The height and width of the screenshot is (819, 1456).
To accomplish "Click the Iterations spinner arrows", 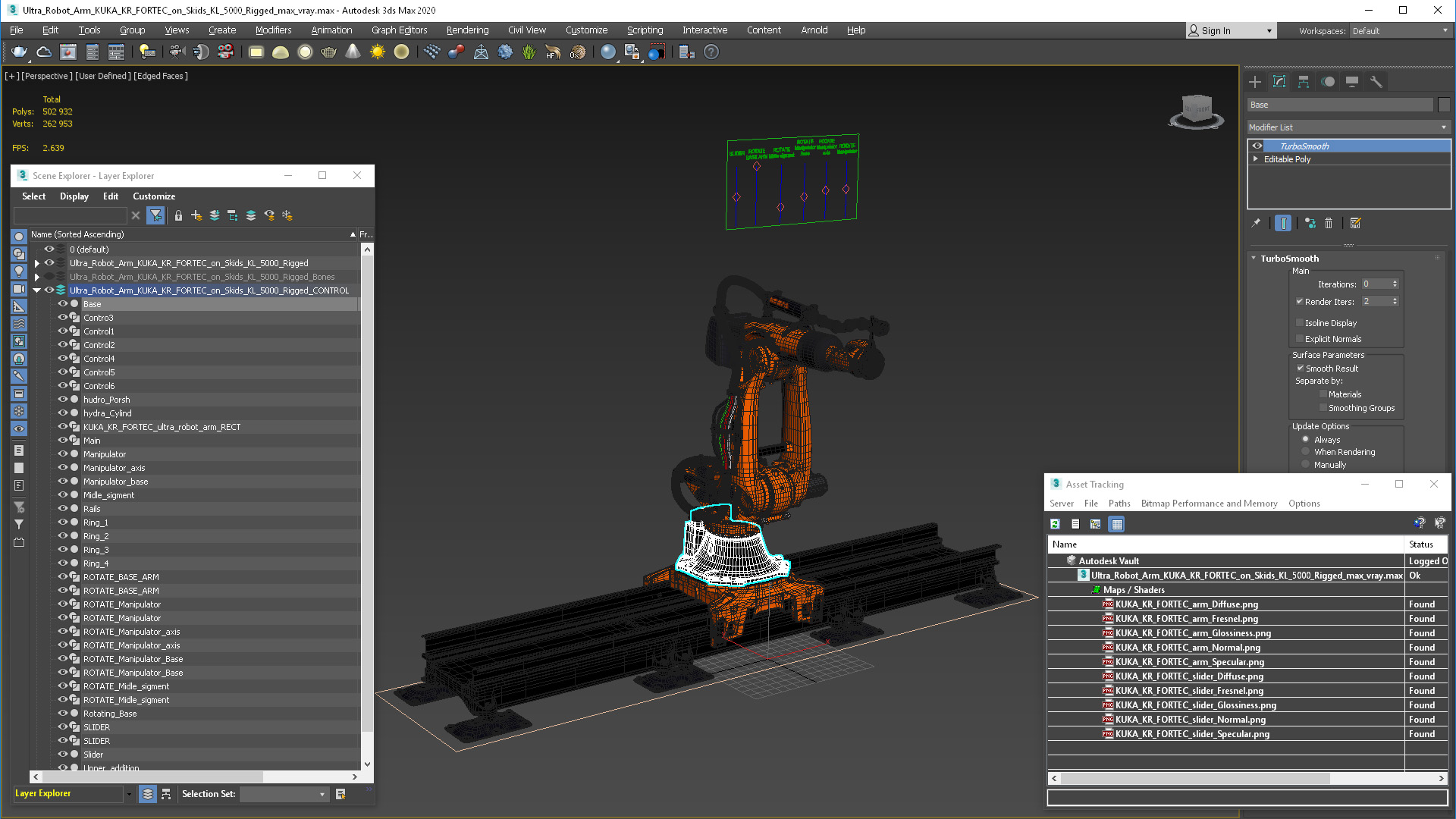I will point(1395,284).
